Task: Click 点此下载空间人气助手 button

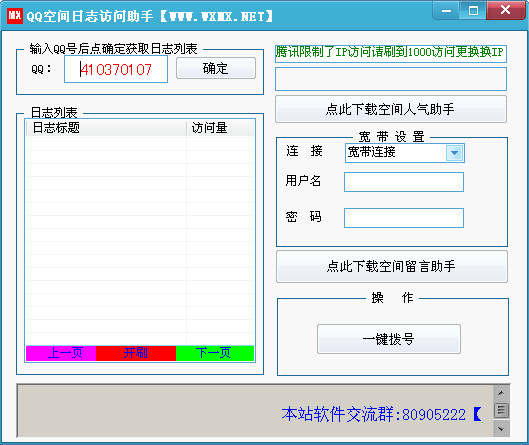Action: click(x=391, y=109)
